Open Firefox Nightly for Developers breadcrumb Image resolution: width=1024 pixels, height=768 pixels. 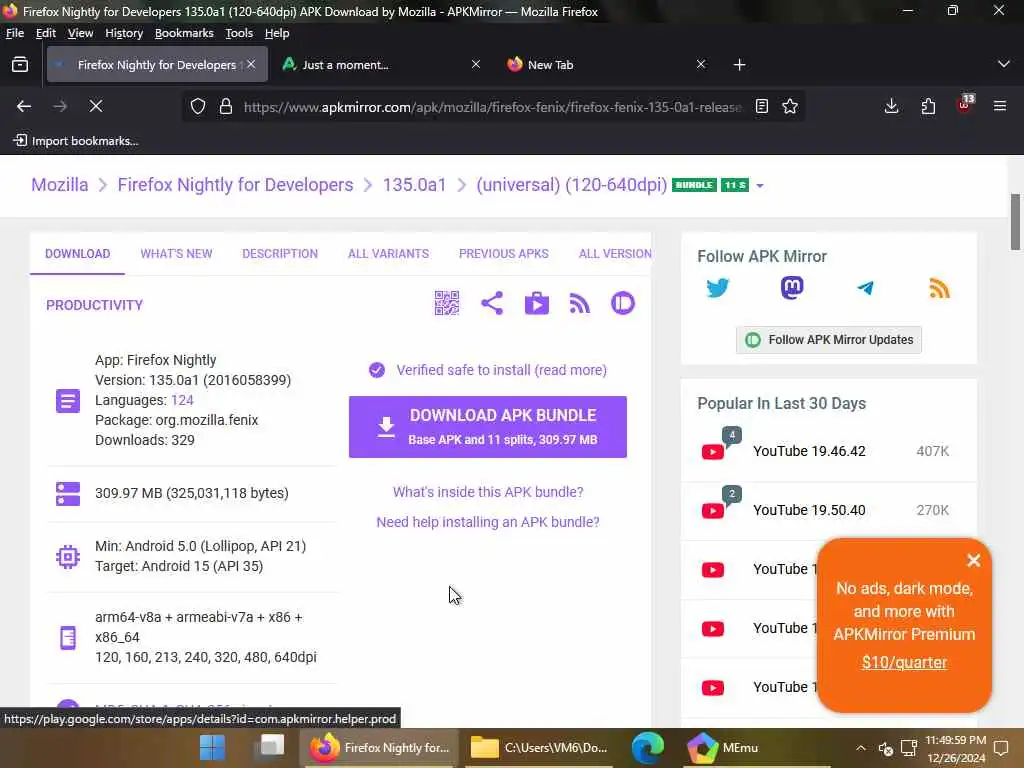pos(235,185)
